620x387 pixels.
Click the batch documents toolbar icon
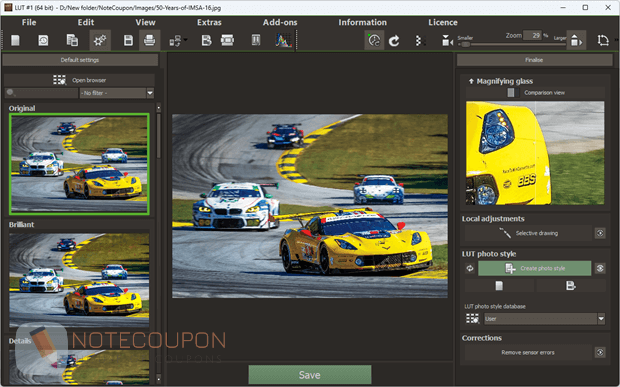(x=72, y=40)
